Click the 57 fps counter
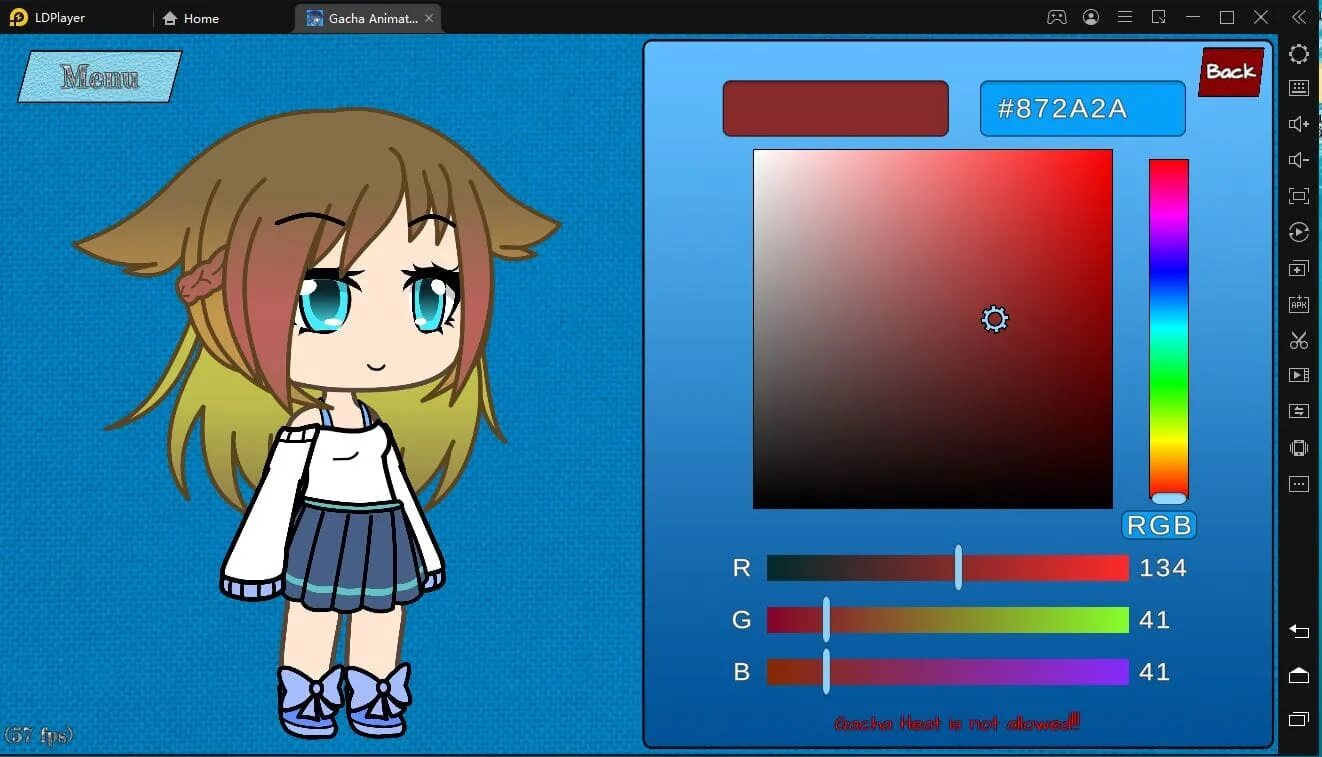The image size is (1322, 757). coord(38,735)
